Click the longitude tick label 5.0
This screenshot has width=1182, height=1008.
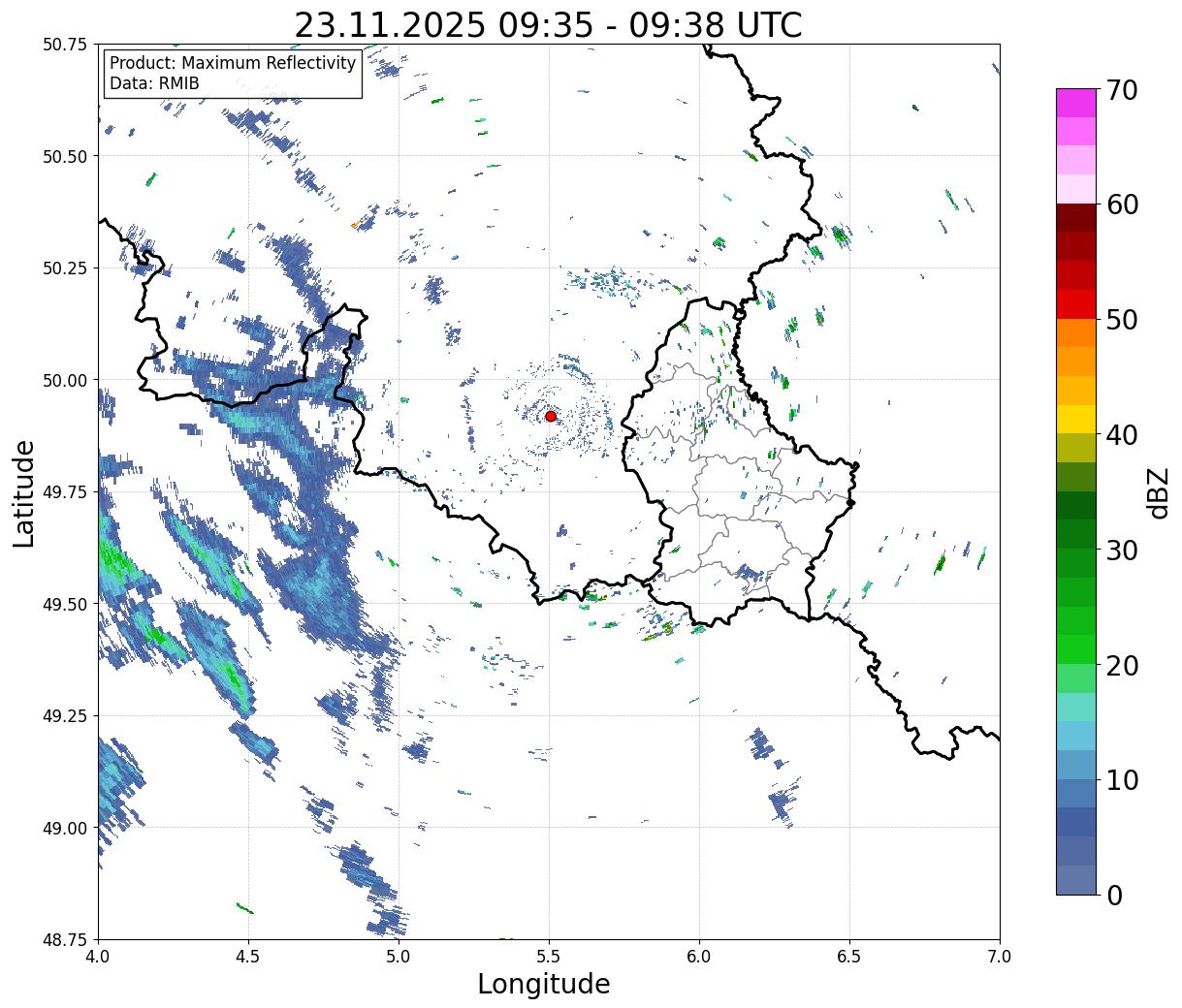point(399,957)
